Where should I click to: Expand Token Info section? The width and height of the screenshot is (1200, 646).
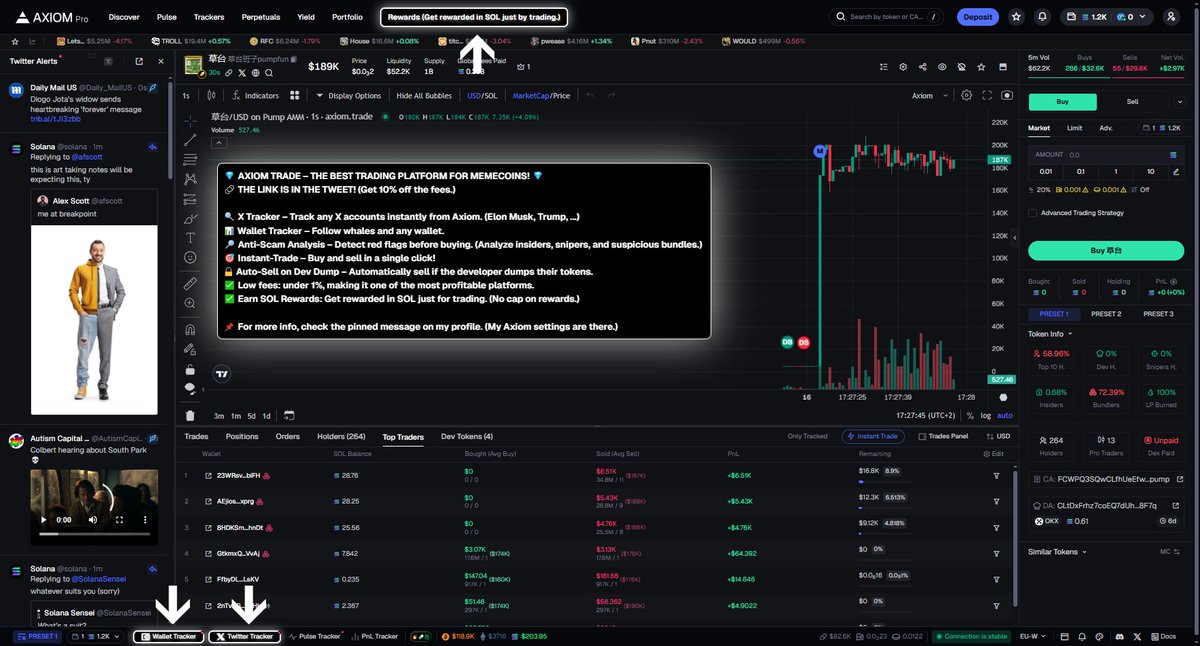(x=1050, y=333)
